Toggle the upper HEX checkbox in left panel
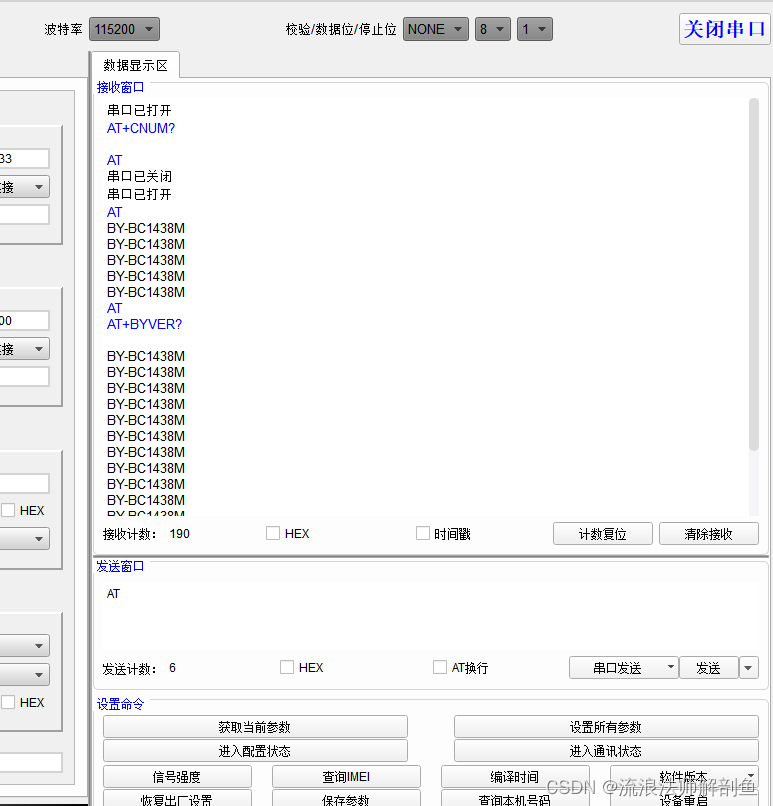The image size is (773, 806). tap(8, 510)
